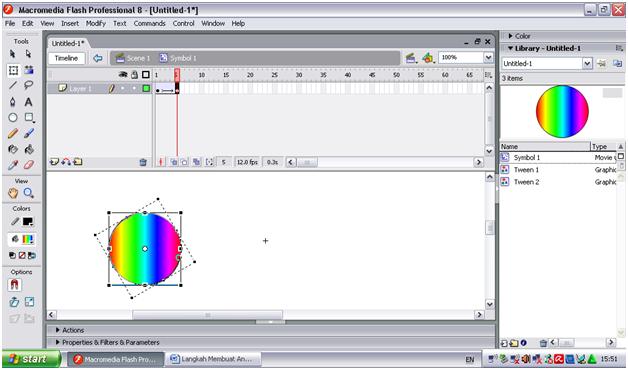628x370 pixels.
Task: Open the timeline frame view menu
Action: 488,75
